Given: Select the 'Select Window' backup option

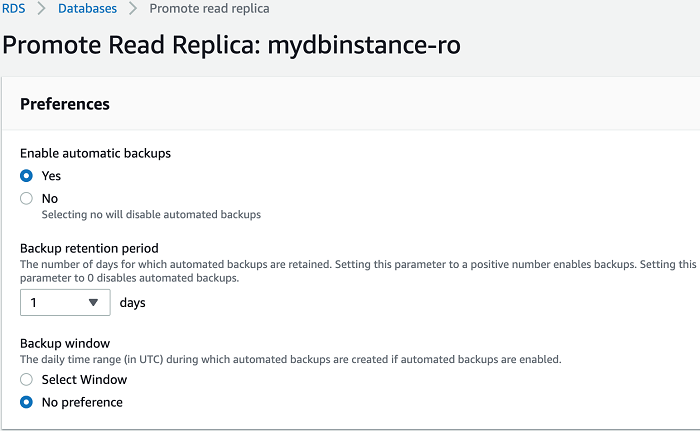Looking at the screenshot, I should [x=27, y=380].
